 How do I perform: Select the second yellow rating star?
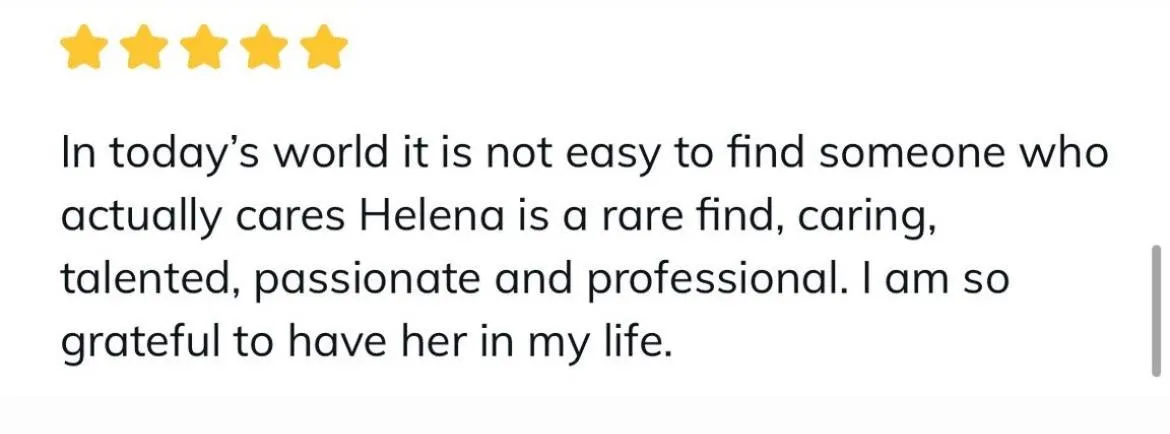(145, 47)
